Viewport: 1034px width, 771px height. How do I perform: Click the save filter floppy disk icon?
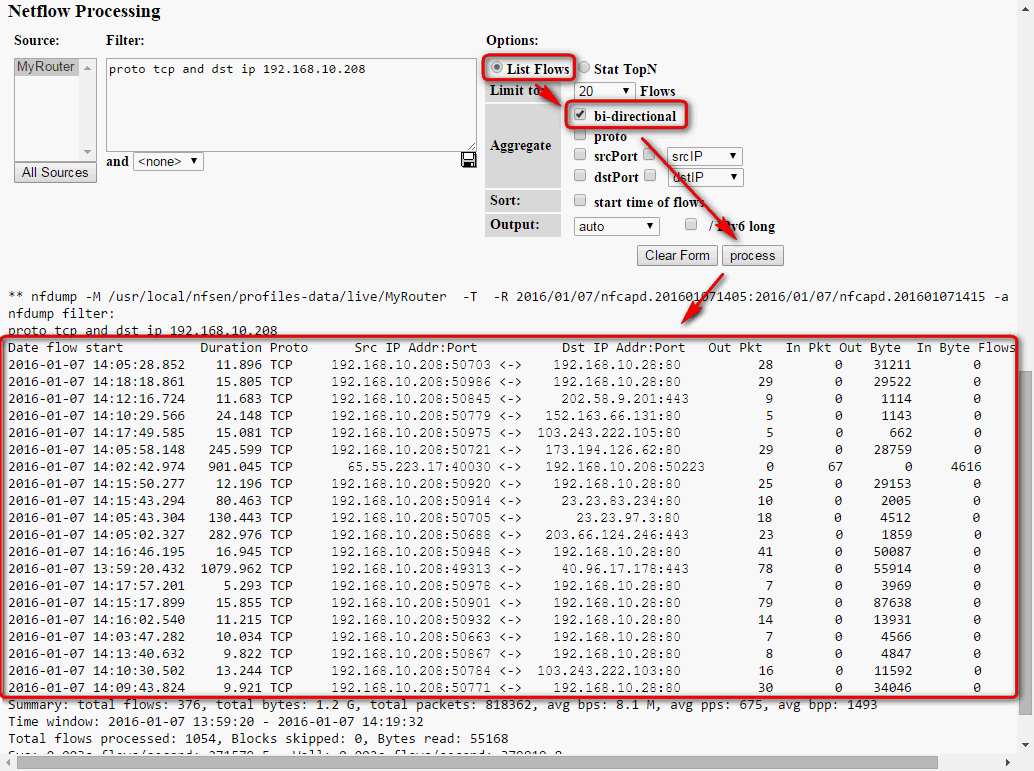468,160
